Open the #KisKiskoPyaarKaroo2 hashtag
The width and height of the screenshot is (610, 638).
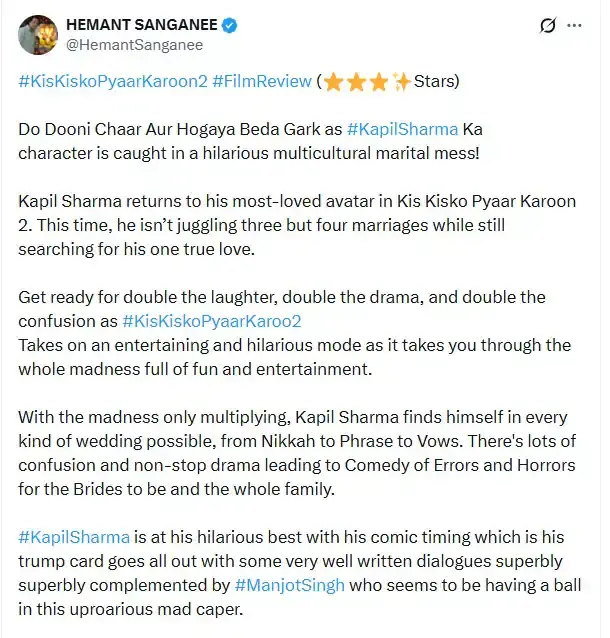211,321
